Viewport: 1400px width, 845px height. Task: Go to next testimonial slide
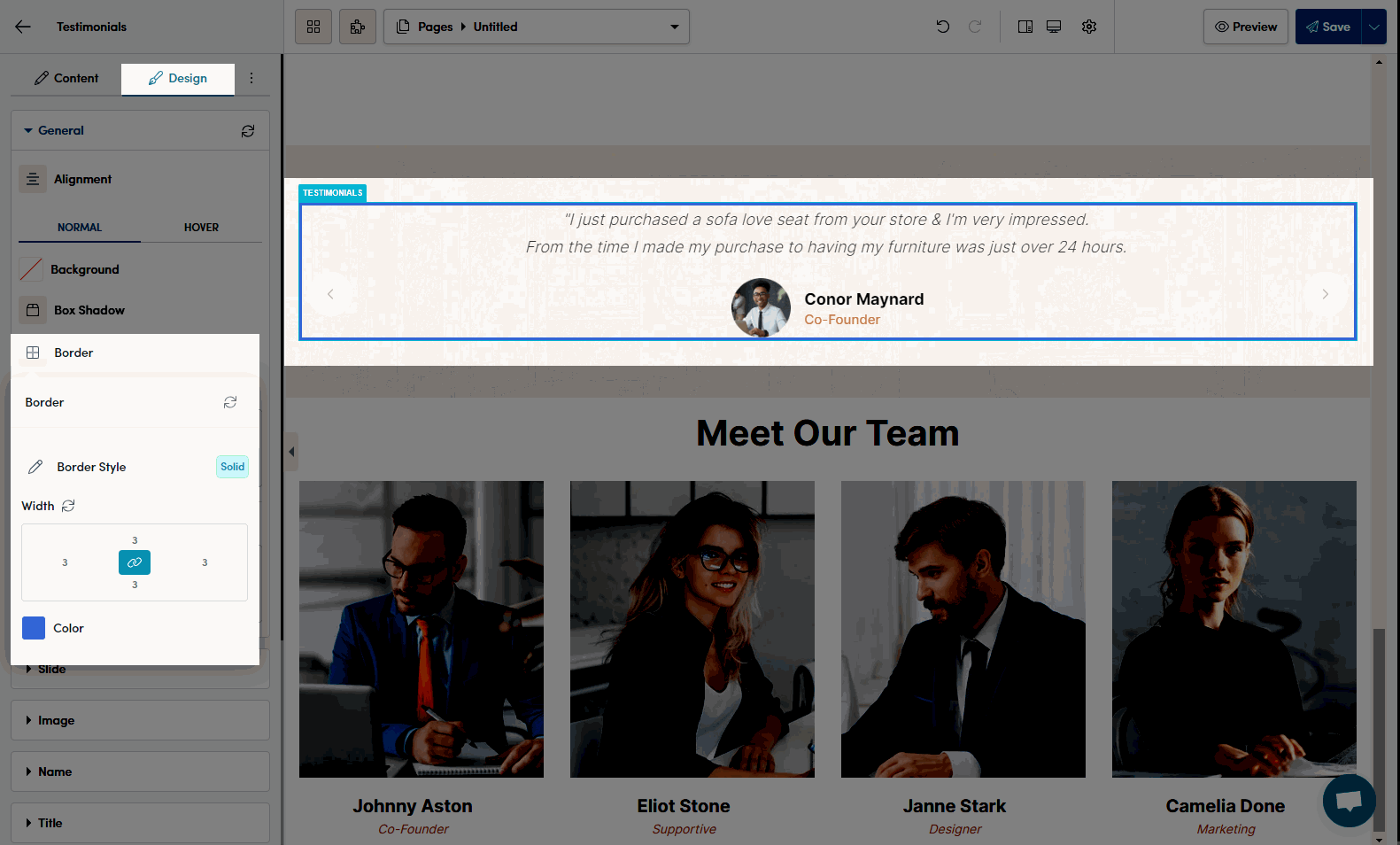(x=1326, y=294)
